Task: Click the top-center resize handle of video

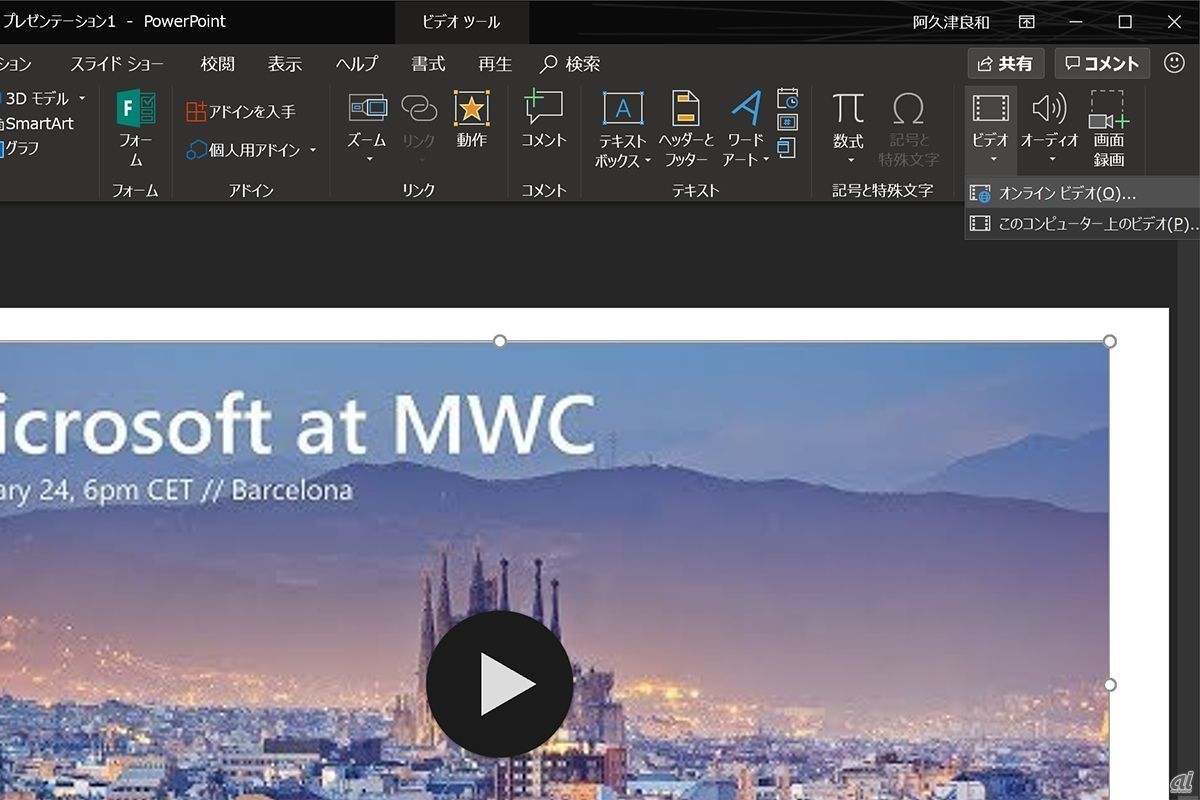Action: (500, 341)
